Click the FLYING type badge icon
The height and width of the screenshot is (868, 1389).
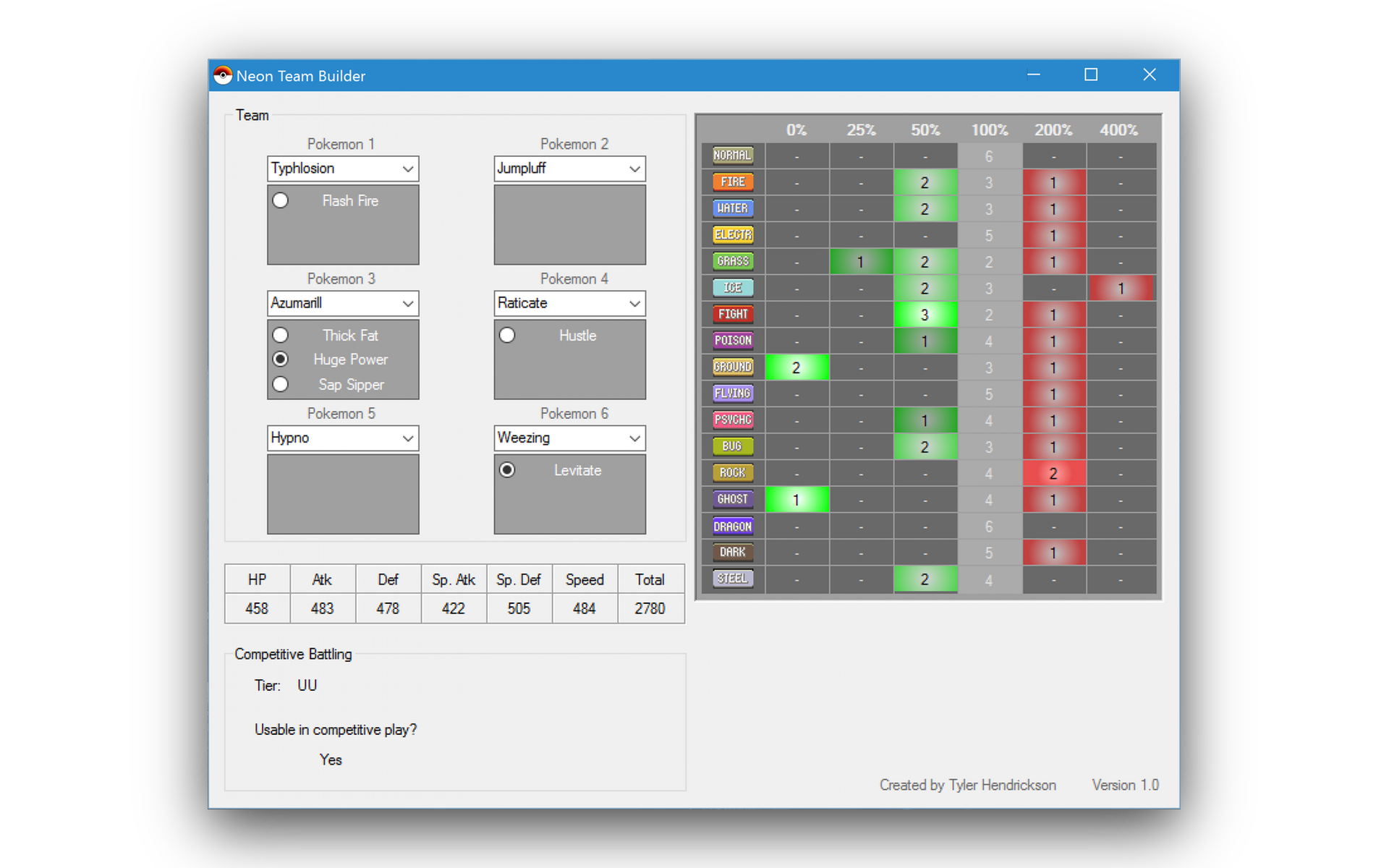pos(733,393)
